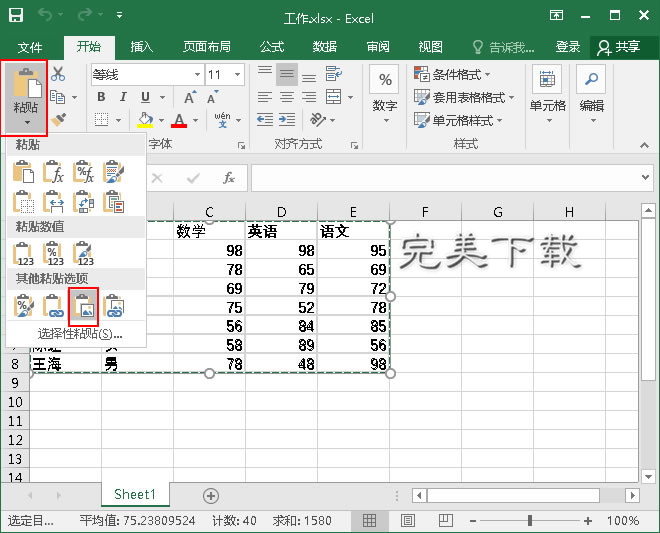Viewport: 660px width, 533px height.
Task: Click the 共享 share button
Action: tap(619, 47)
